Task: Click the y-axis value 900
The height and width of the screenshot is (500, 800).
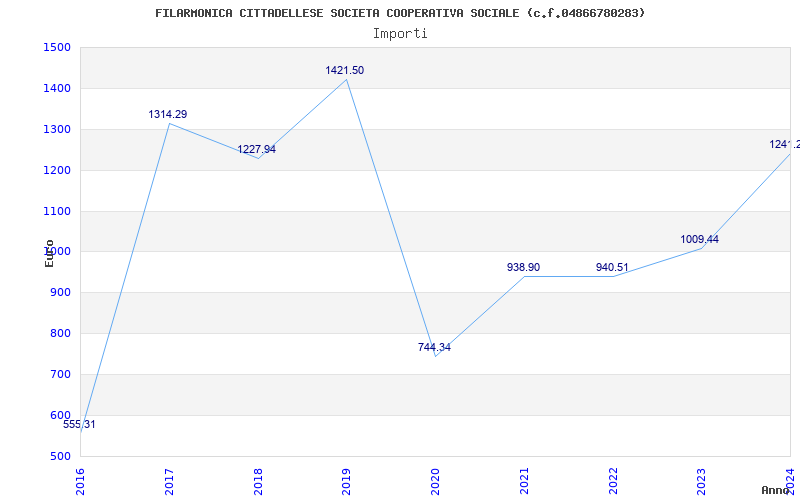Action: click(60, 293)
